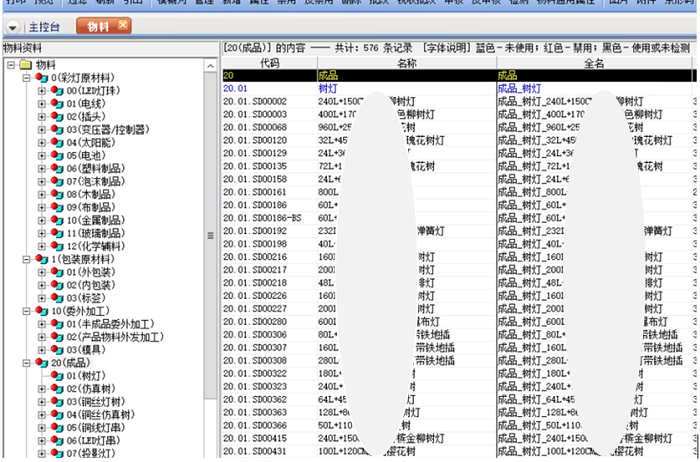This screenshot has height=462, width=700.
Task: Click the 03(模具) node icon
Action: coord(57,350)
